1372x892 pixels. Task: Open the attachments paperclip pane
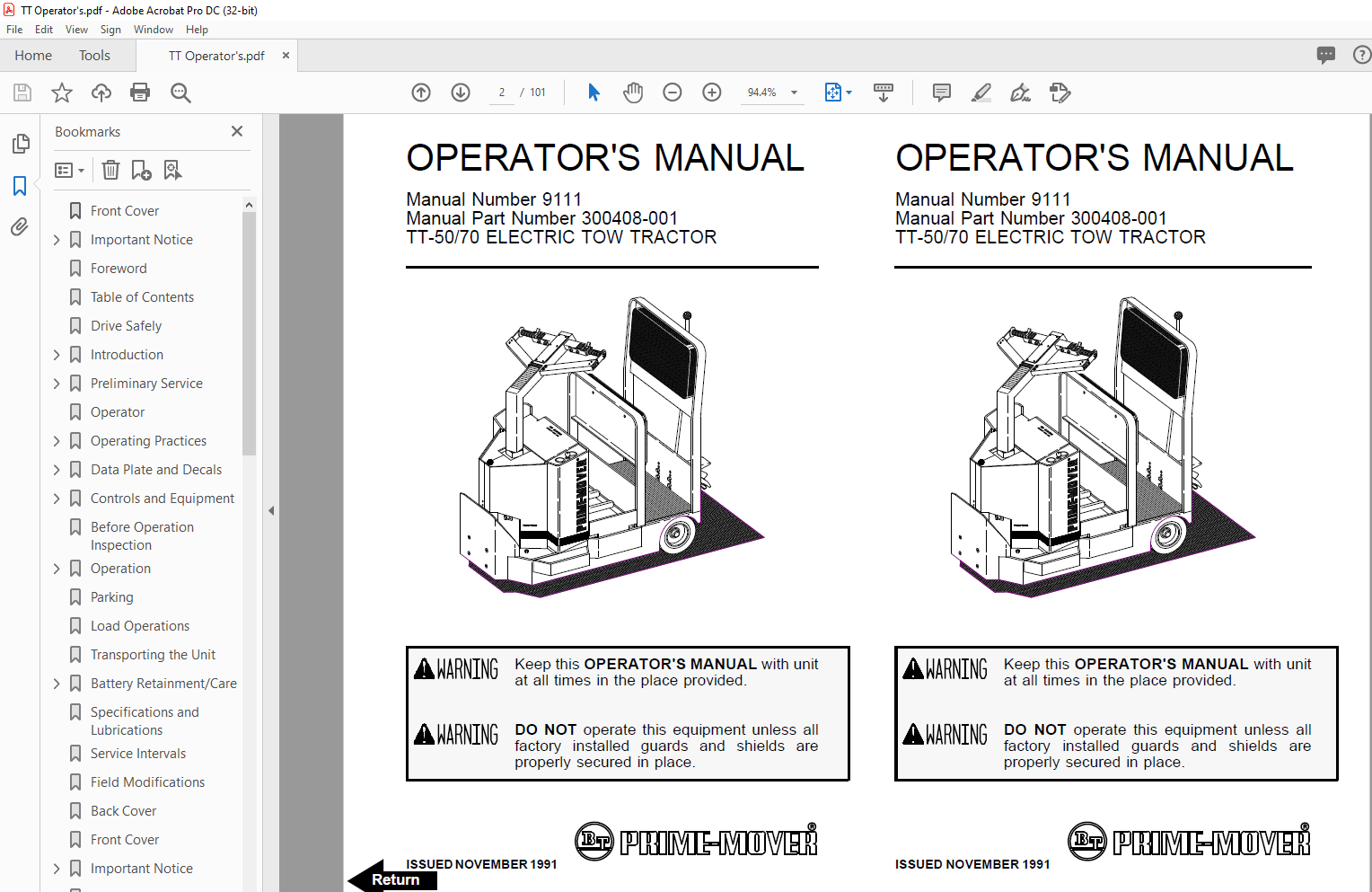coord(20,226)
